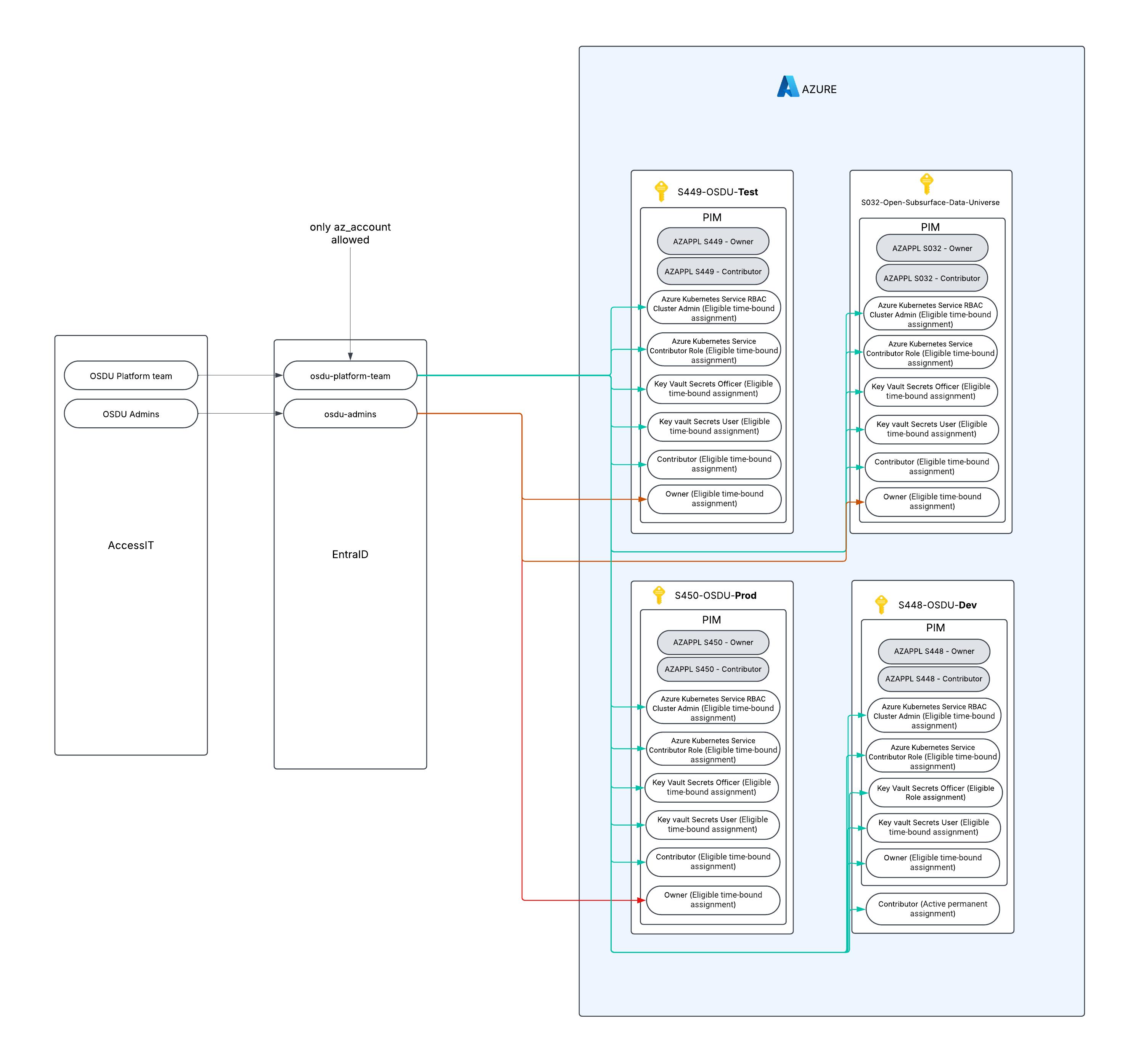Select the AZAPPL S449 - Contributor node
The height and width of the screenshot is (1064, 1125).
click(x=714, y=271)
